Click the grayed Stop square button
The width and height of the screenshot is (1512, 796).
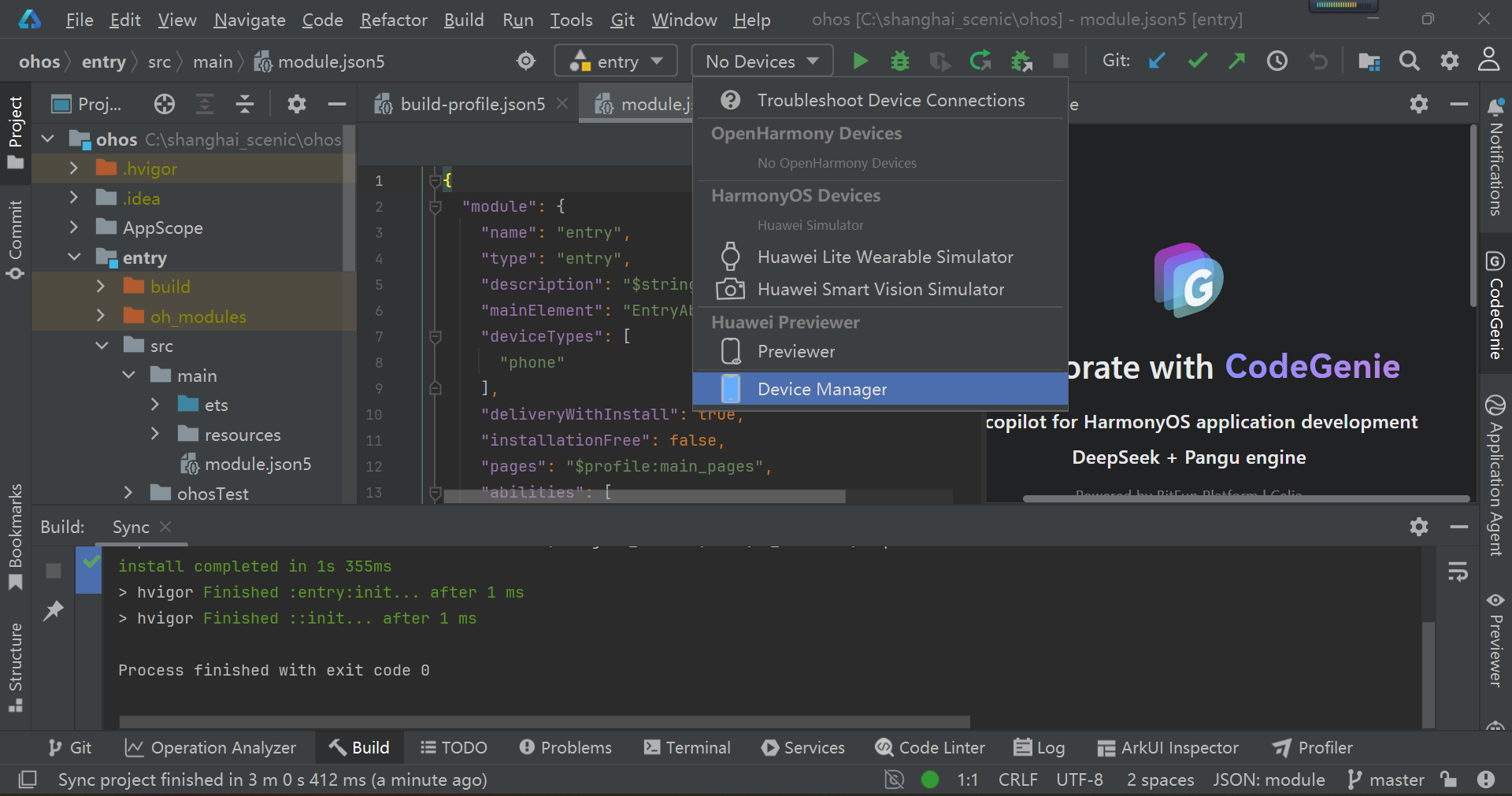[1061, 61]
